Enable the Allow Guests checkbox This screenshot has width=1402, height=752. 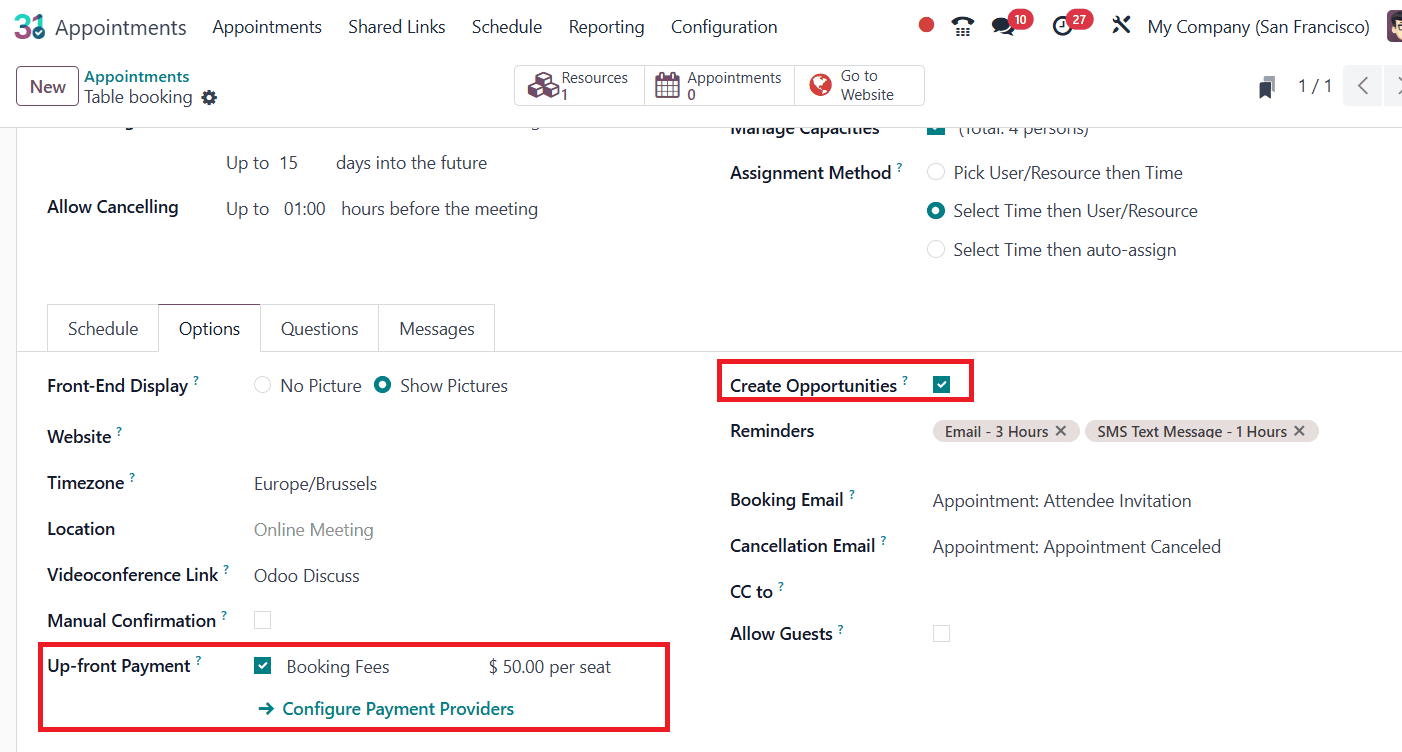pos(941,633)
